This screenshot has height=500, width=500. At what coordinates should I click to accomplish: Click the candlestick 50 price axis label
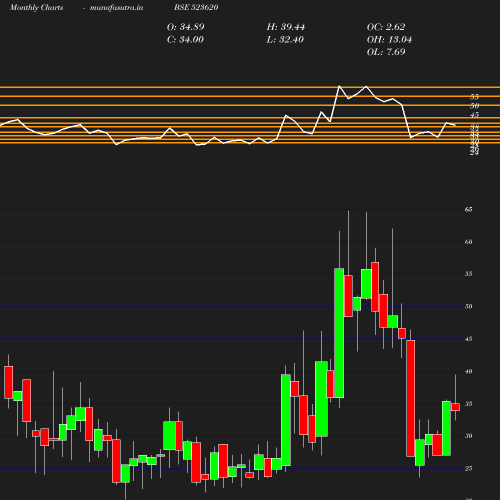(468, 306)
